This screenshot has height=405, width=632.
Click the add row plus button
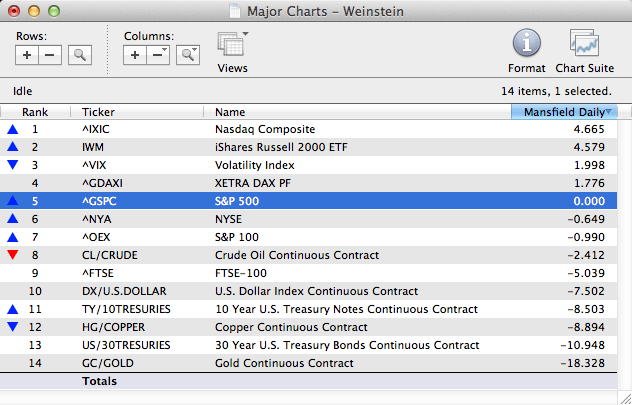tap(27, 55)
